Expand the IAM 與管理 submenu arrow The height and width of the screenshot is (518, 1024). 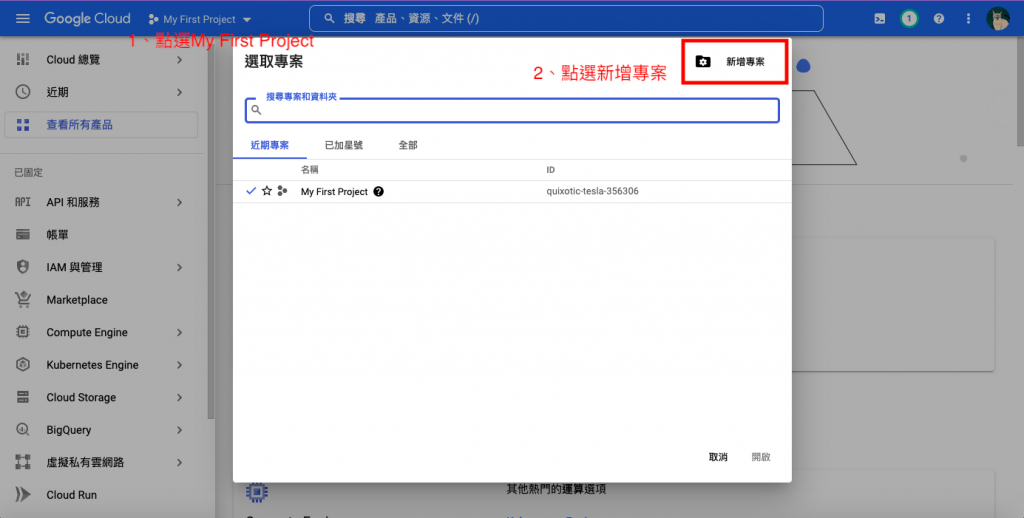tap(179, 267)
